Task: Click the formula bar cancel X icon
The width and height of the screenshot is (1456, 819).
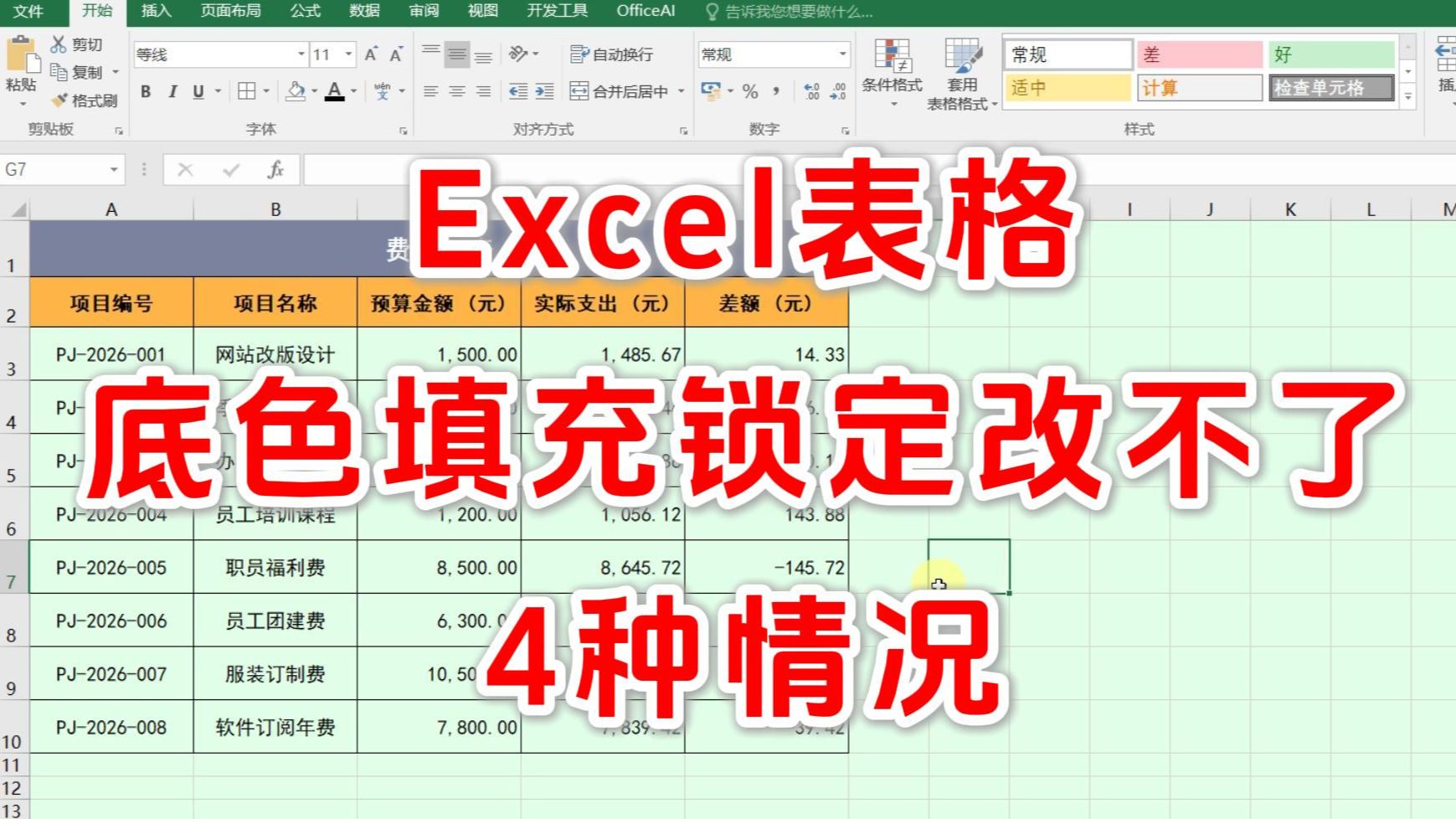Action: click(x=186, y=170)
